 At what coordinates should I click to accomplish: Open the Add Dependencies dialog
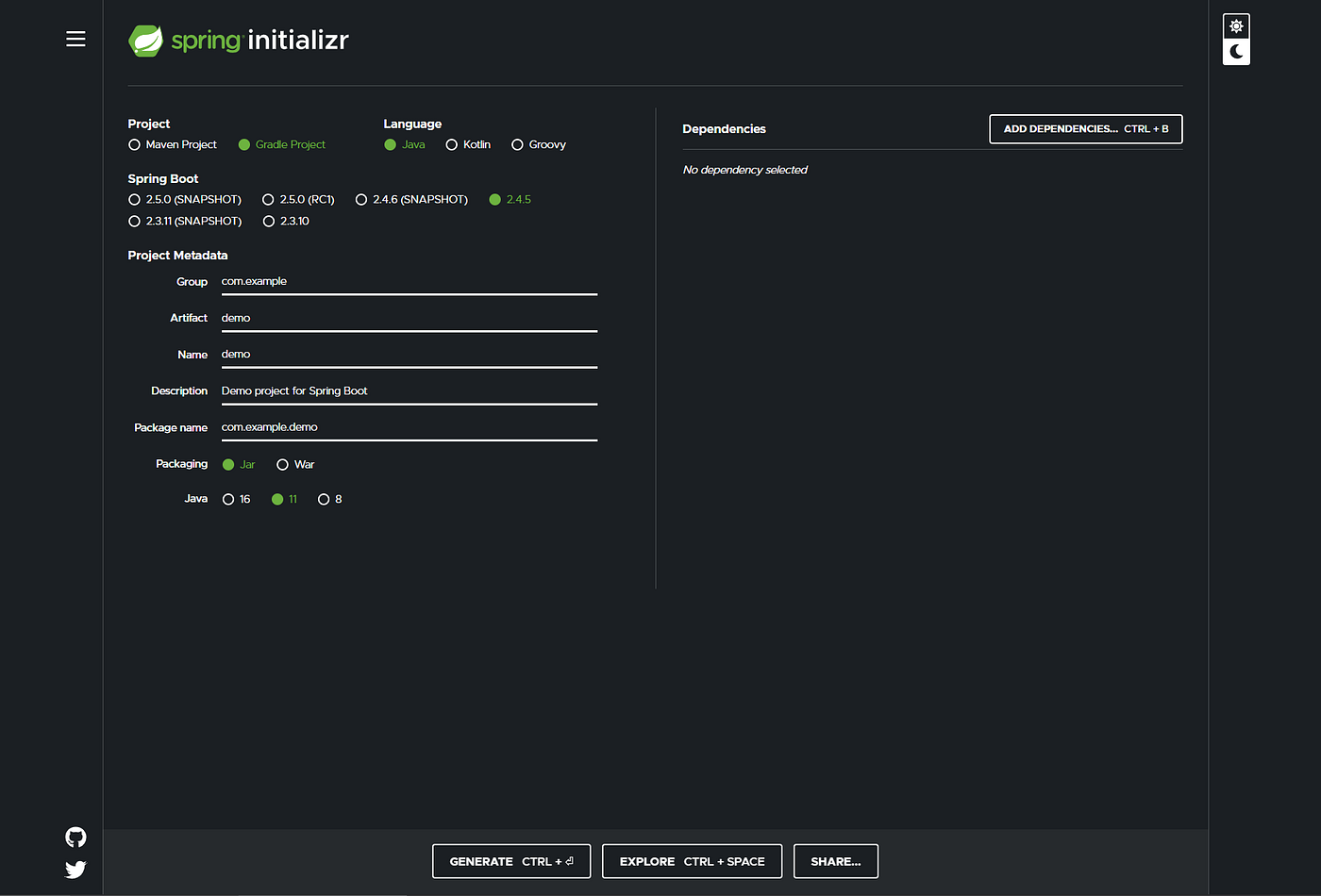[1085, 128]
